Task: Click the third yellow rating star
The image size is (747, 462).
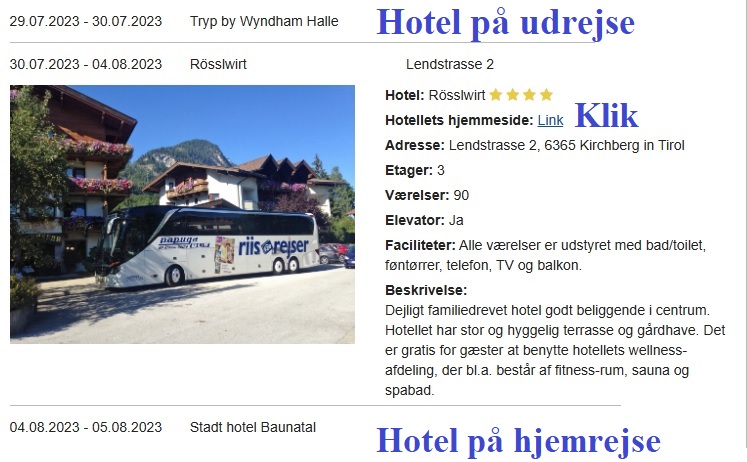Action: (529, 95)
